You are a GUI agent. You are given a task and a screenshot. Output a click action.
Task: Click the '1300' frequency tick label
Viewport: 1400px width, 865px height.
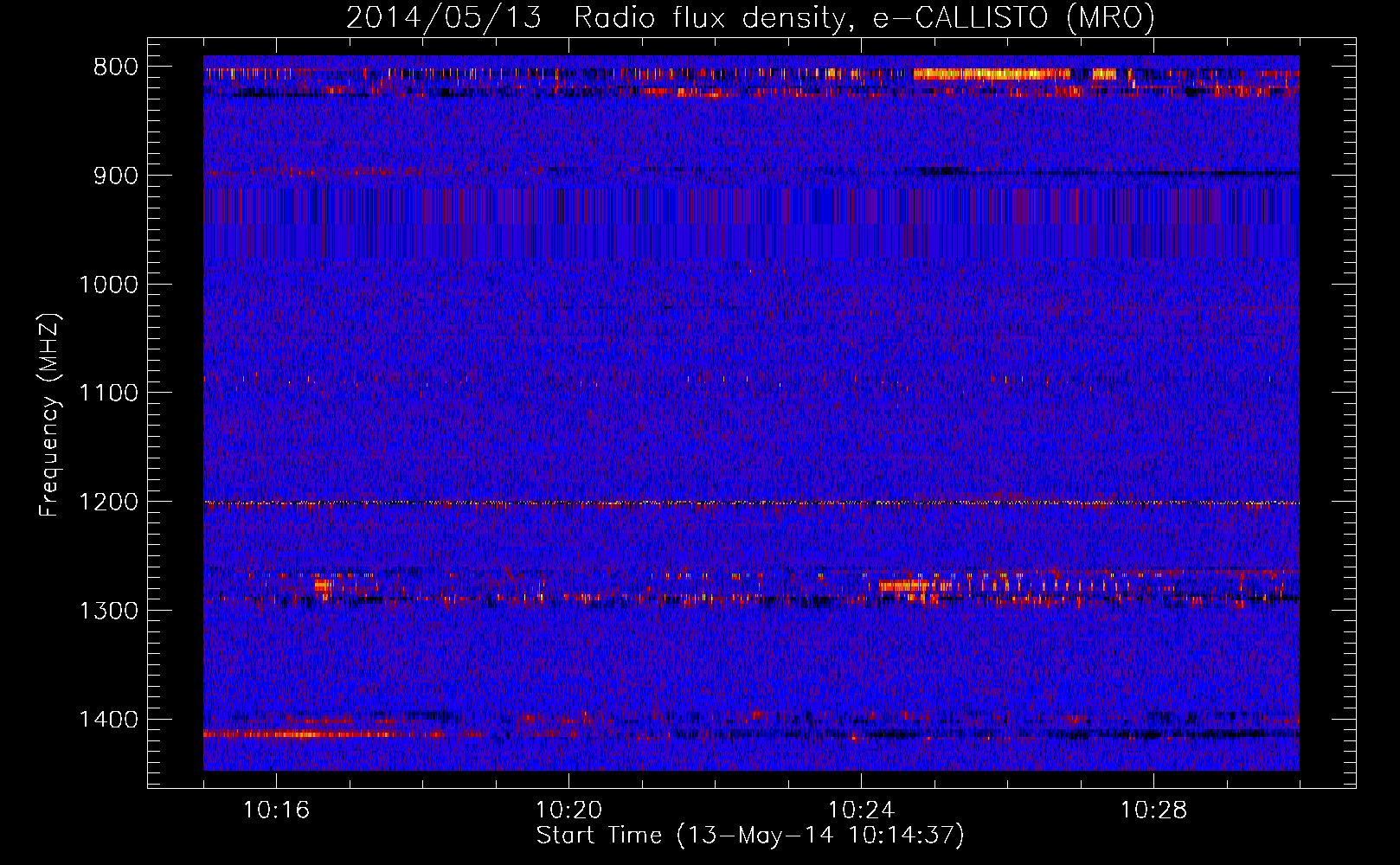pyautogui.click(x=108, y=611)
